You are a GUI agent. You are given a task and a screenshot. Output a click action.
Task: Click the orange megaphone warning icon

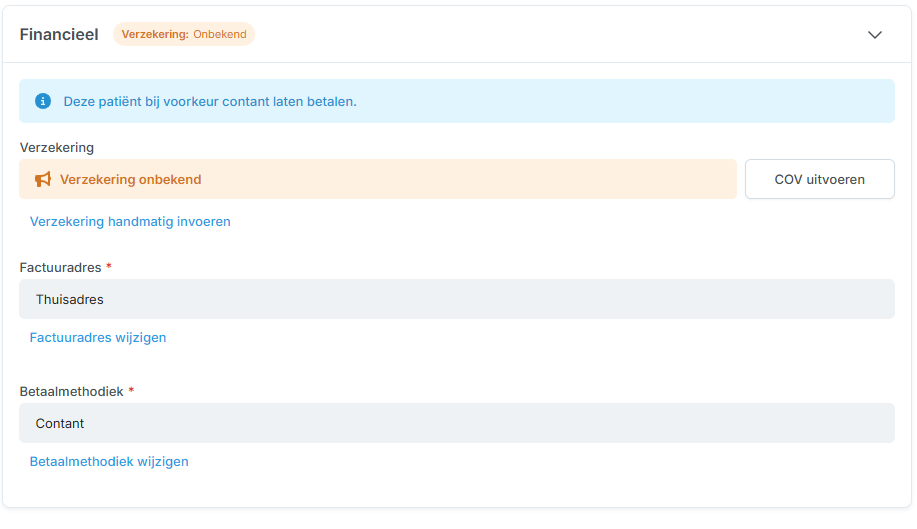tap(43, 180)
